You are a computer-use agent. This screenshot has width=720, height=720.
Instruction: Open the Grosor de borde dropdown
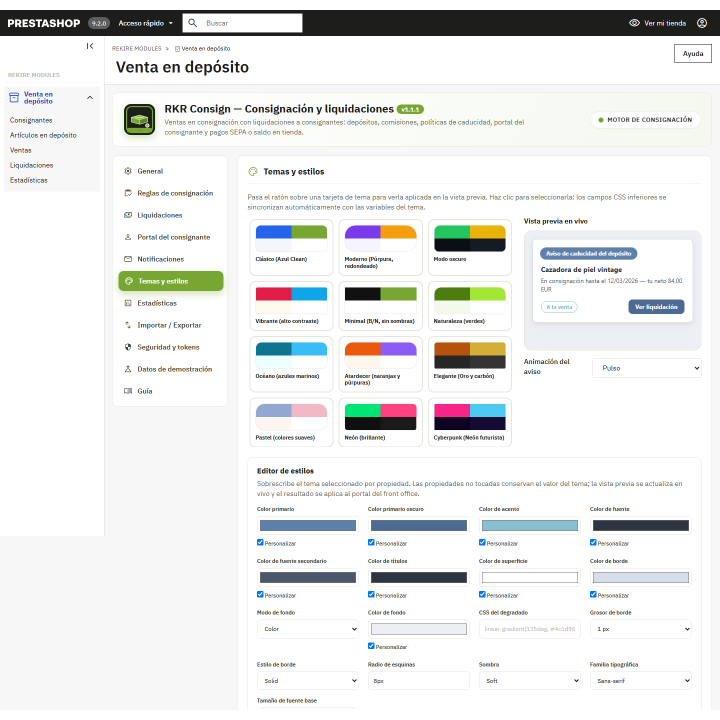(641, 629)
